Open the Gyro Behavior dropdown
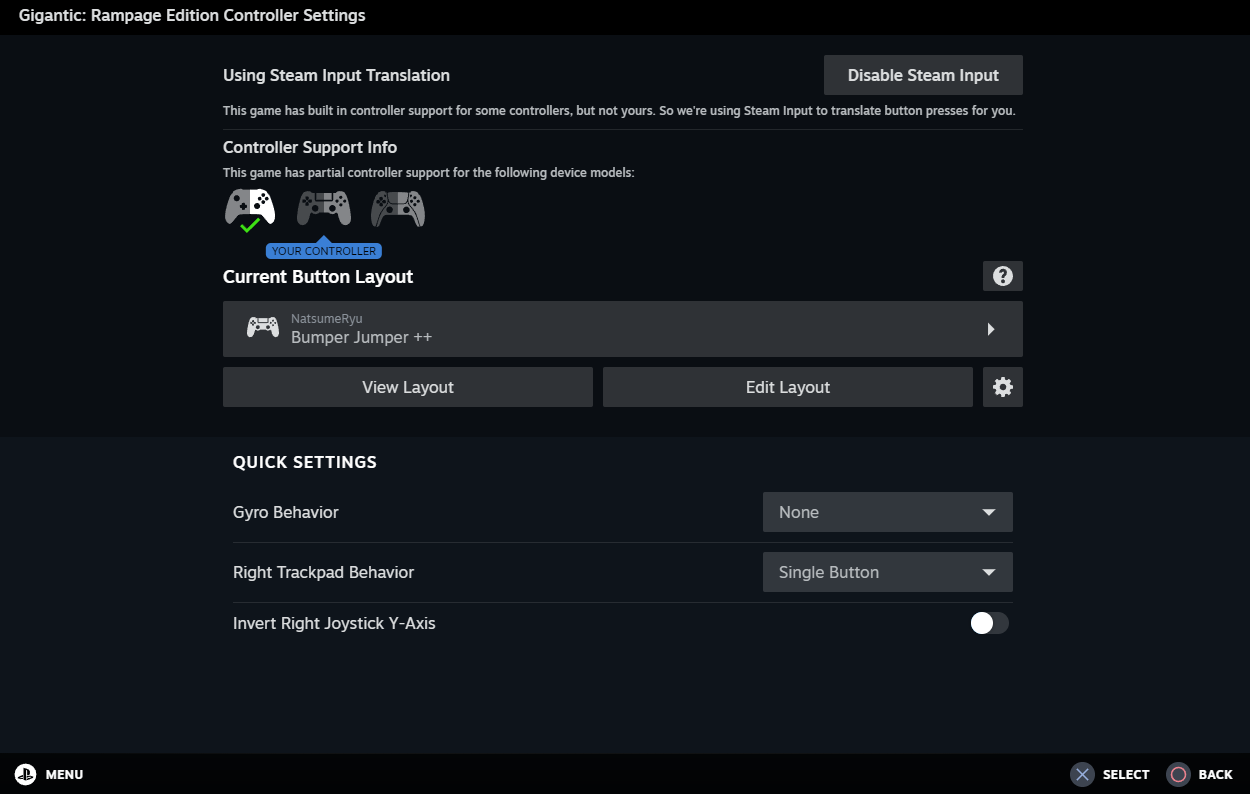1250x794 pixels. (888, 512)
